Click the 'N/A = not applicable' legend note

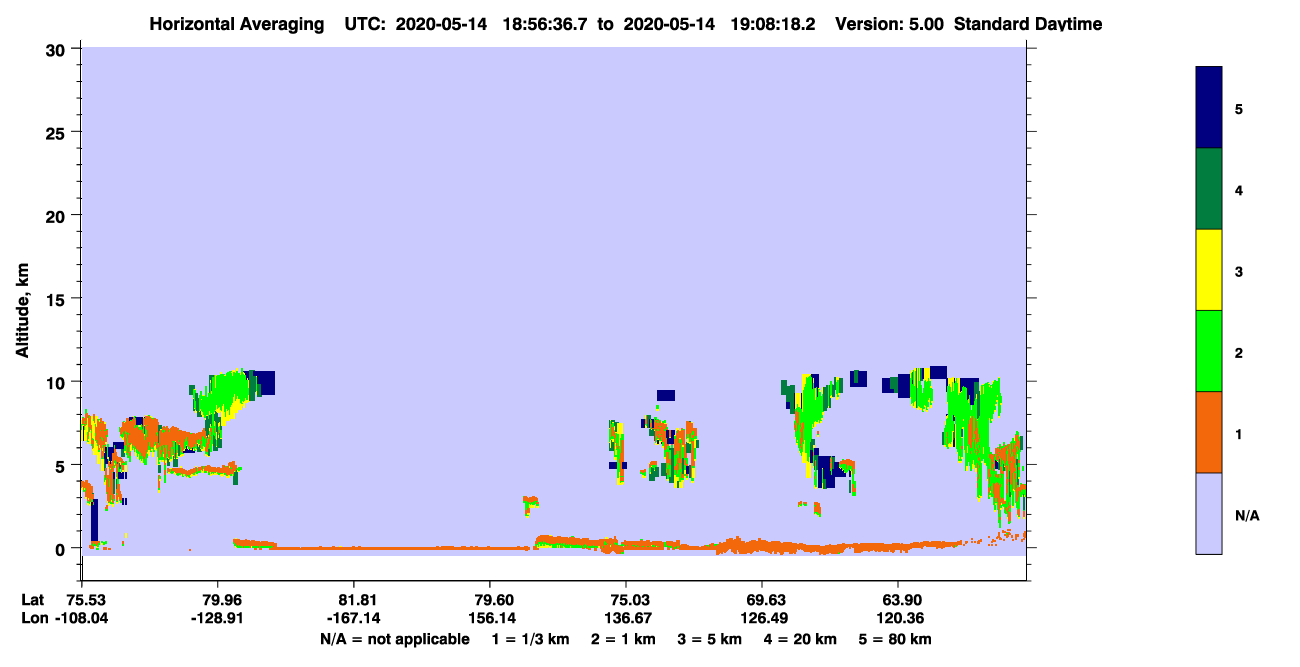395,639
